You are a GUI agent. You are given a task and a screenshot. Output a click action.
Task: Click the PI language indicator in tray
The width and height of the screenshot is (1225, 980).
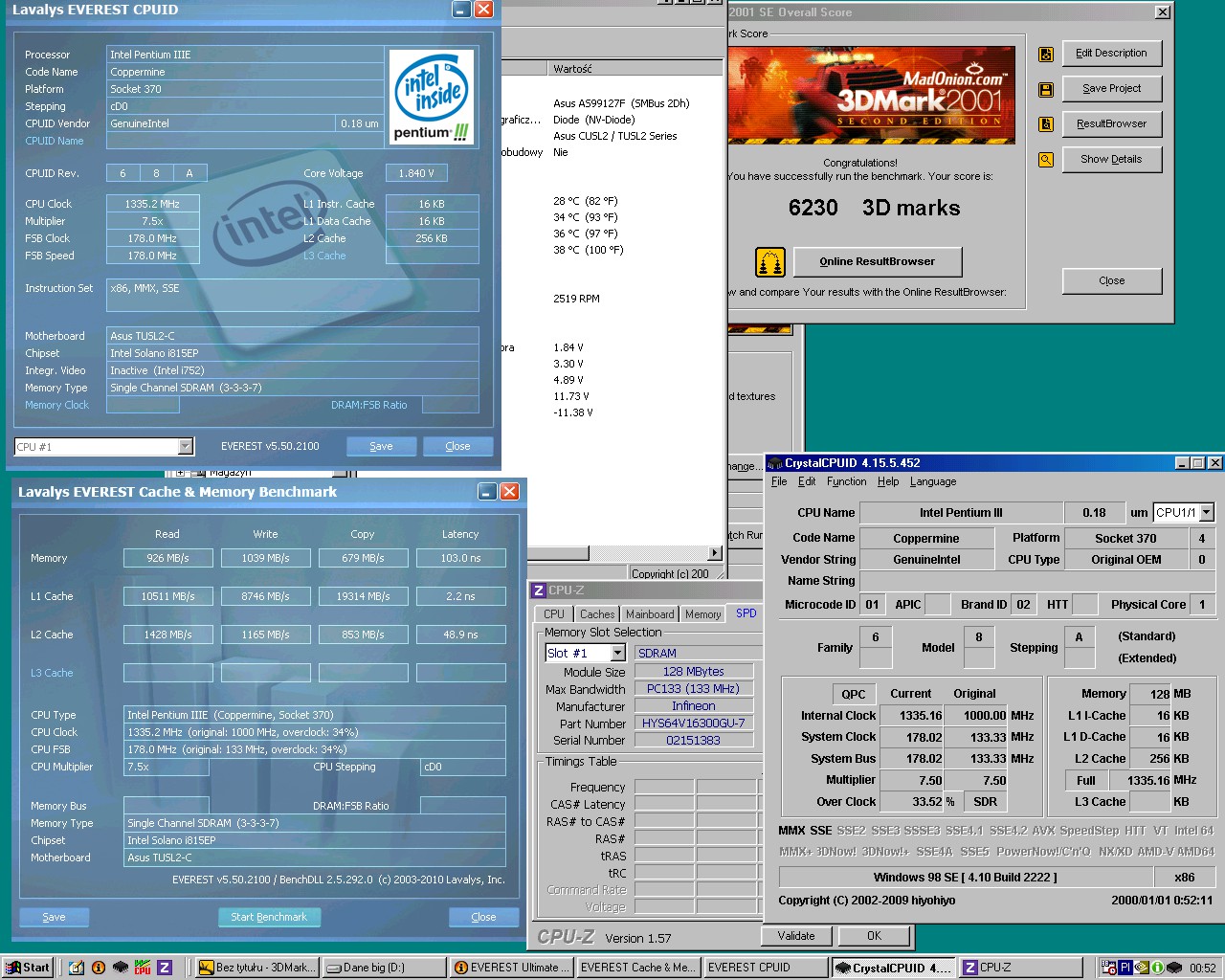[1125, 968]
